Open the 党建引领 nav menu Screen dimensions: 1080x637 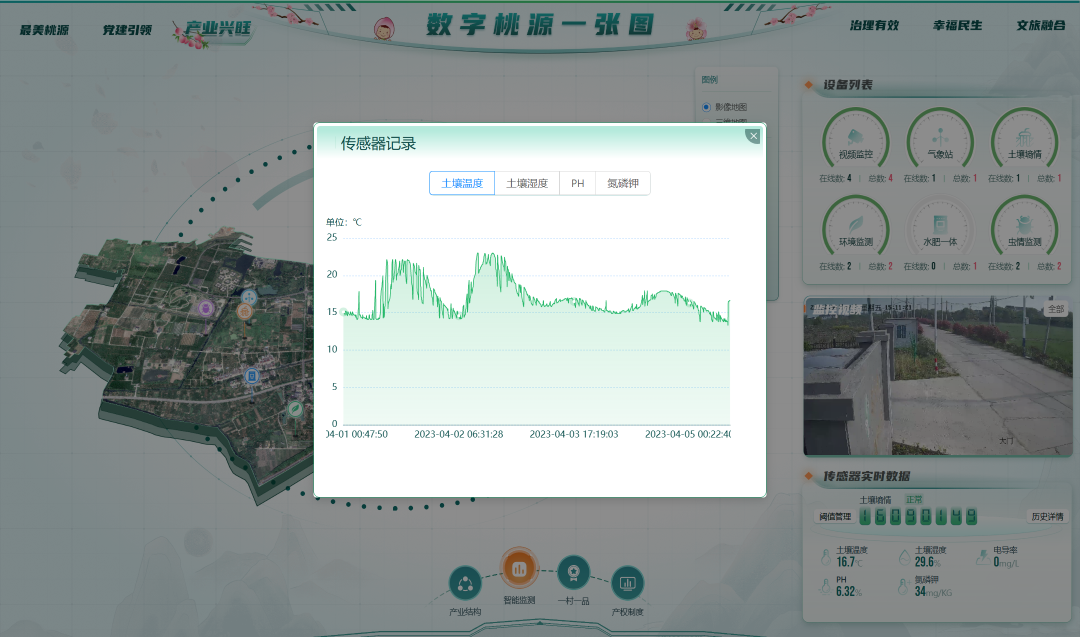pos(127,30)
